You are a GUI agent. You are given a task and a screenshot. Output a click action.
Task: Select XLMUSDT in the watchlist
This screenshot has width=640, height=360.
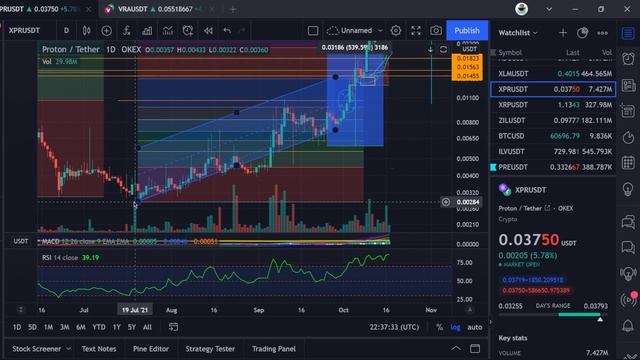[x=553, y=73]
